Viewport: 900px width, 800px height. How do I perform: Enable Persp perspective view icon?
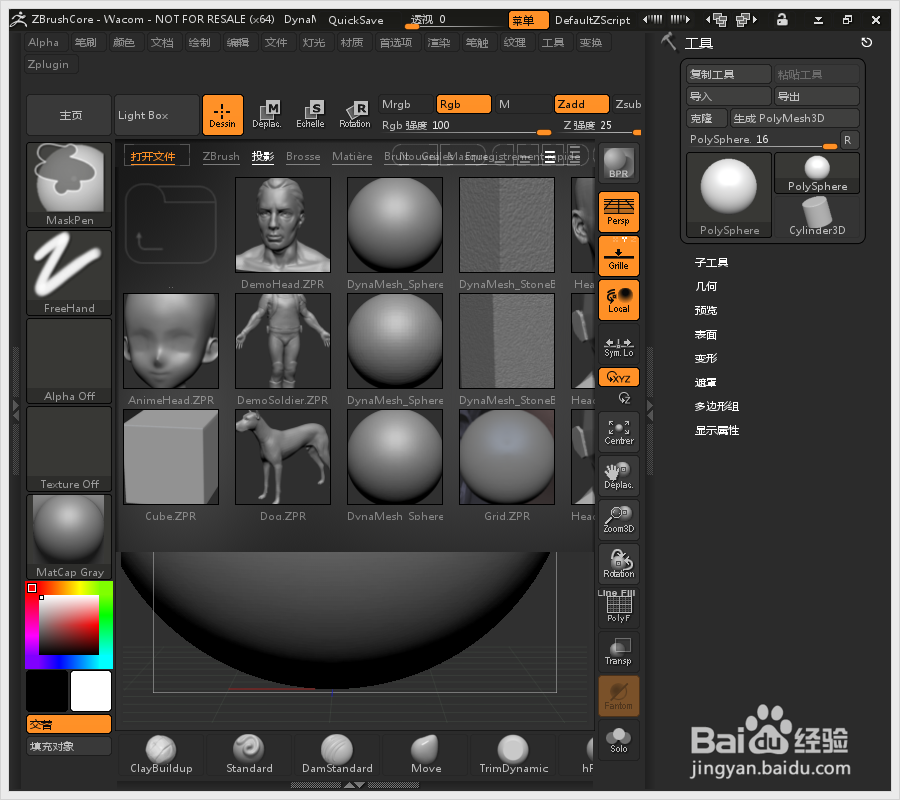(x=618, y=211)
